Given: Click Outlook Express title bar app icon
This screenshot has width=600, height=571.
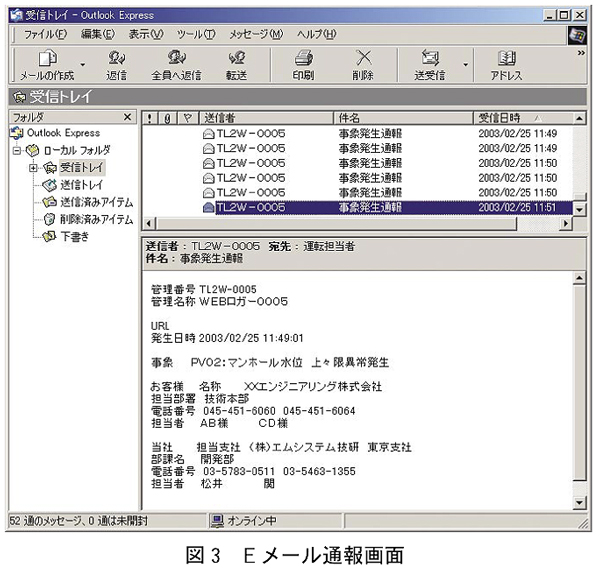Looking at the screenshot, I should 16,15.
